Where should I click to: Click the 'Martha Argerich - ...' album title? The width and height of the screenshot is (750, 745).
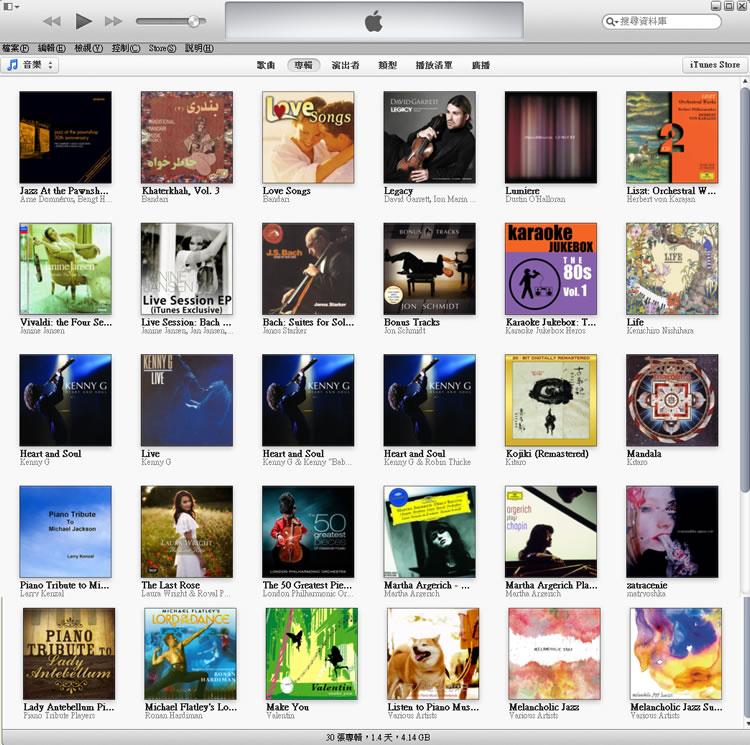(427, 585)
